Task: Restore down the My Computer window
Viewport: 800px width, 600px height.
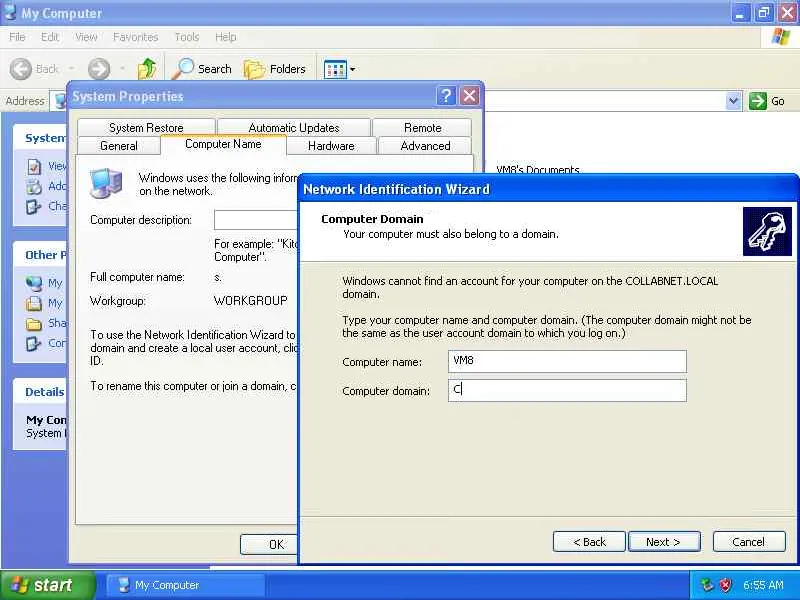Action: coord(763,13)
